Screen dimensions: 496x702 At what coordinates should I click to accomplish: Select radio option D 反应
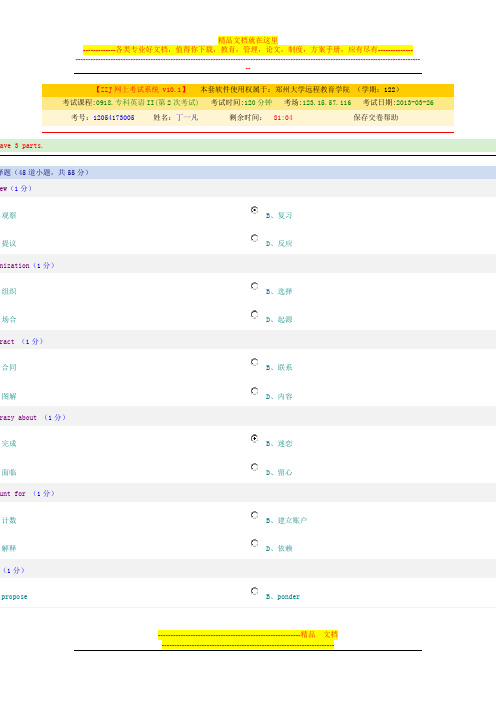click(254, 238)
